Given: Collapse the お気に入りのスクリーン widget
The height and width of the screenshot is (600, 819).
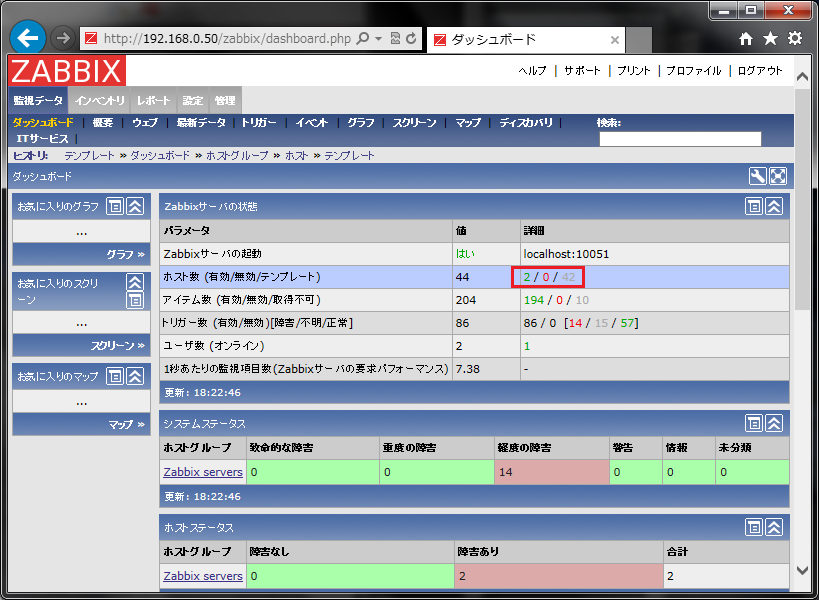Looking at the screenshot, I should tap(135, 282).
